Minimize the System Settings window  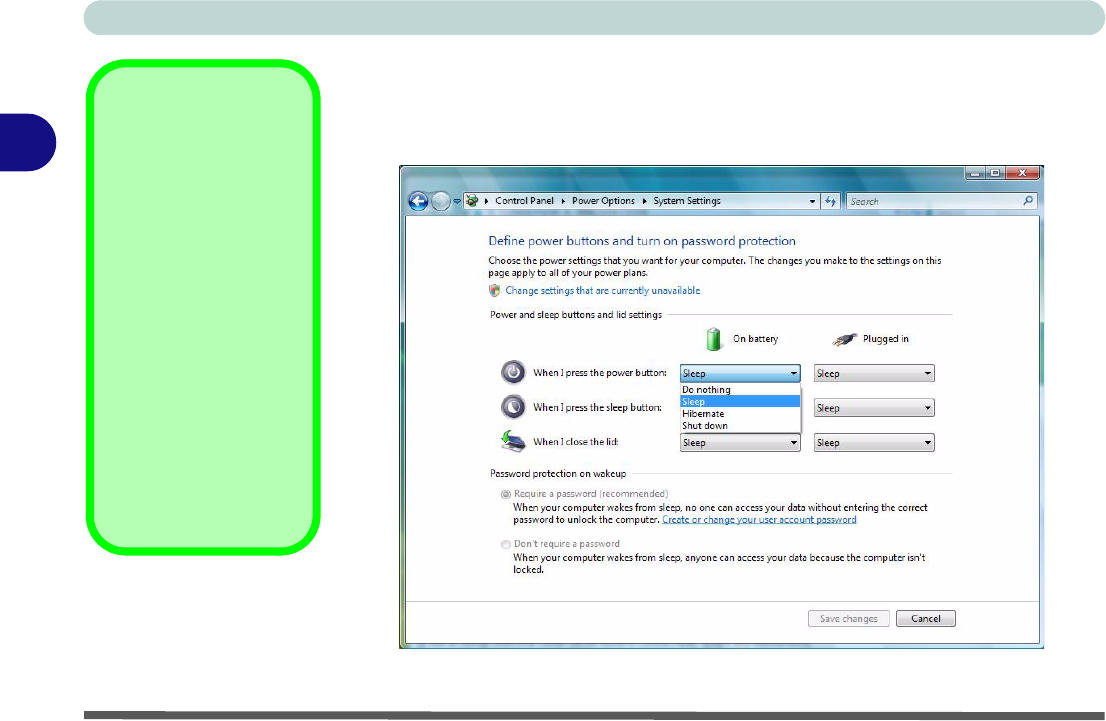(975, 173)
